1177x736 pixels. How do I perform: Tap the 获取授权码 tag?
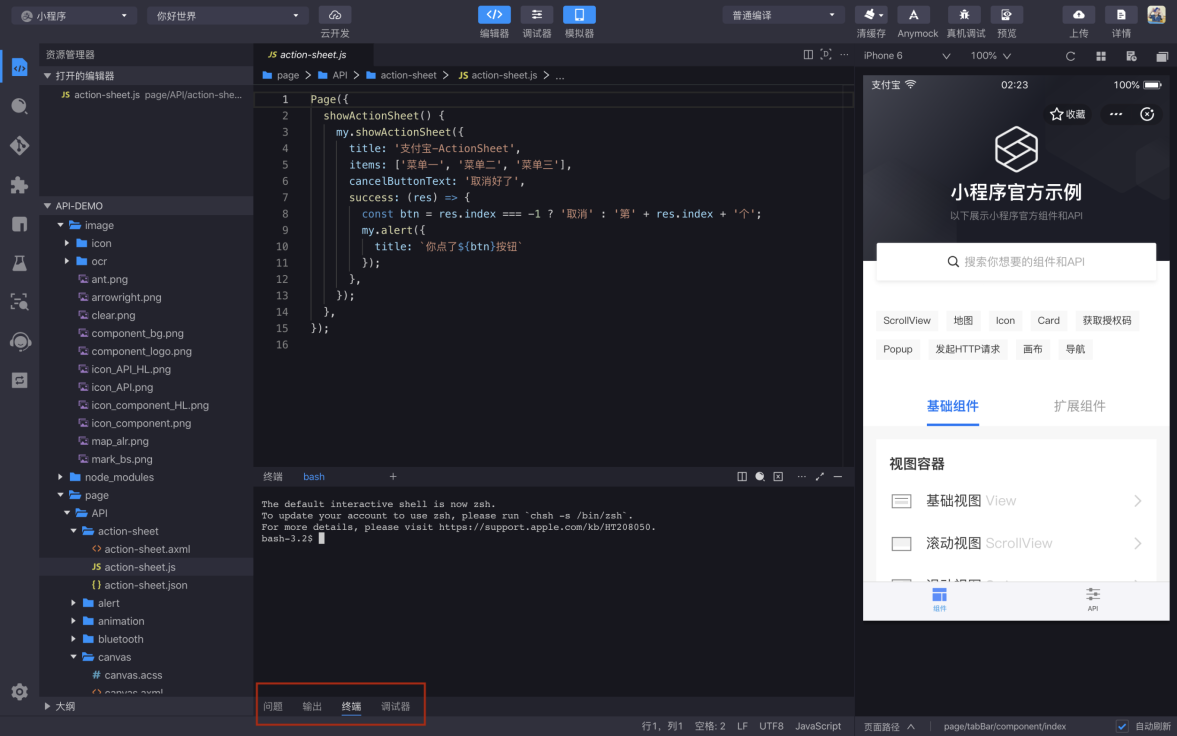[1107, 321]
